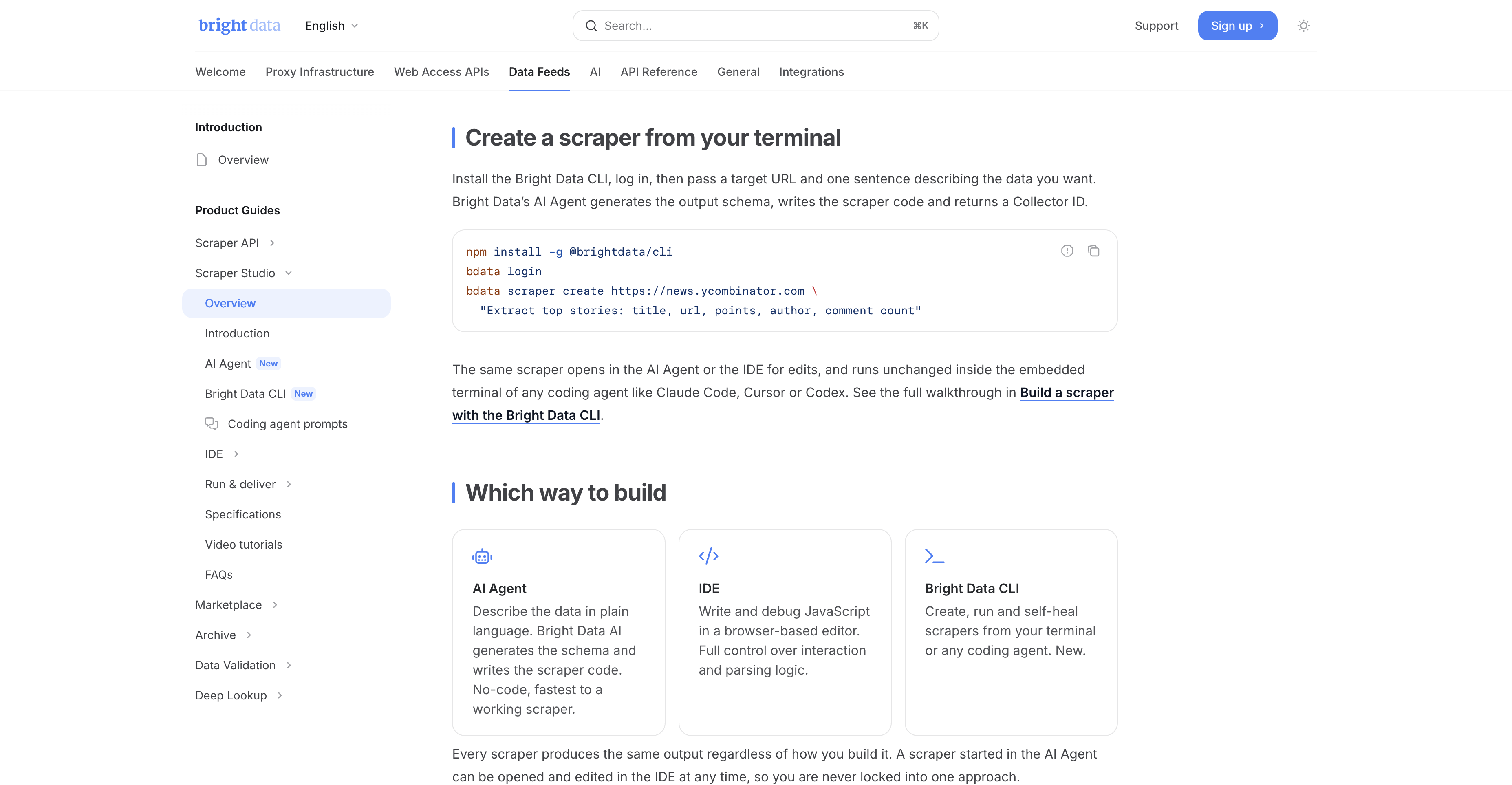Image resolution: width=1512 pixels, height=785 pixels.
Task: Open the Proxy Infrastructure tab
Action: [x=320, y=72]
